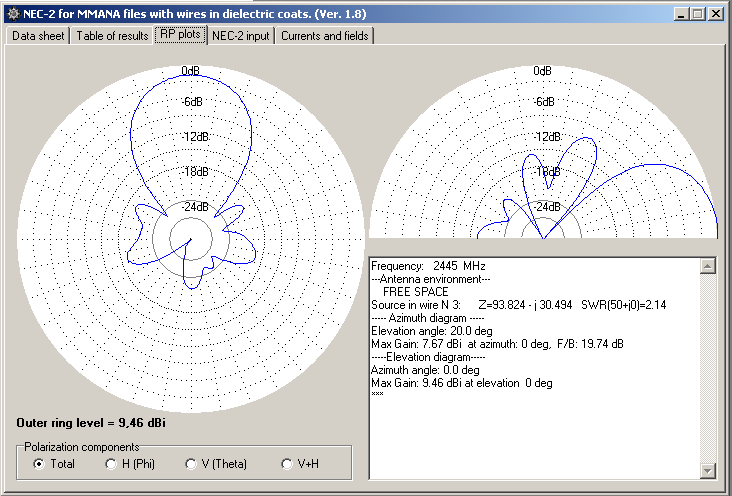The height and width of the screenshot is (496, 732).
Task: Click the elevation radiation pattern plot
Action: point(543,152)
